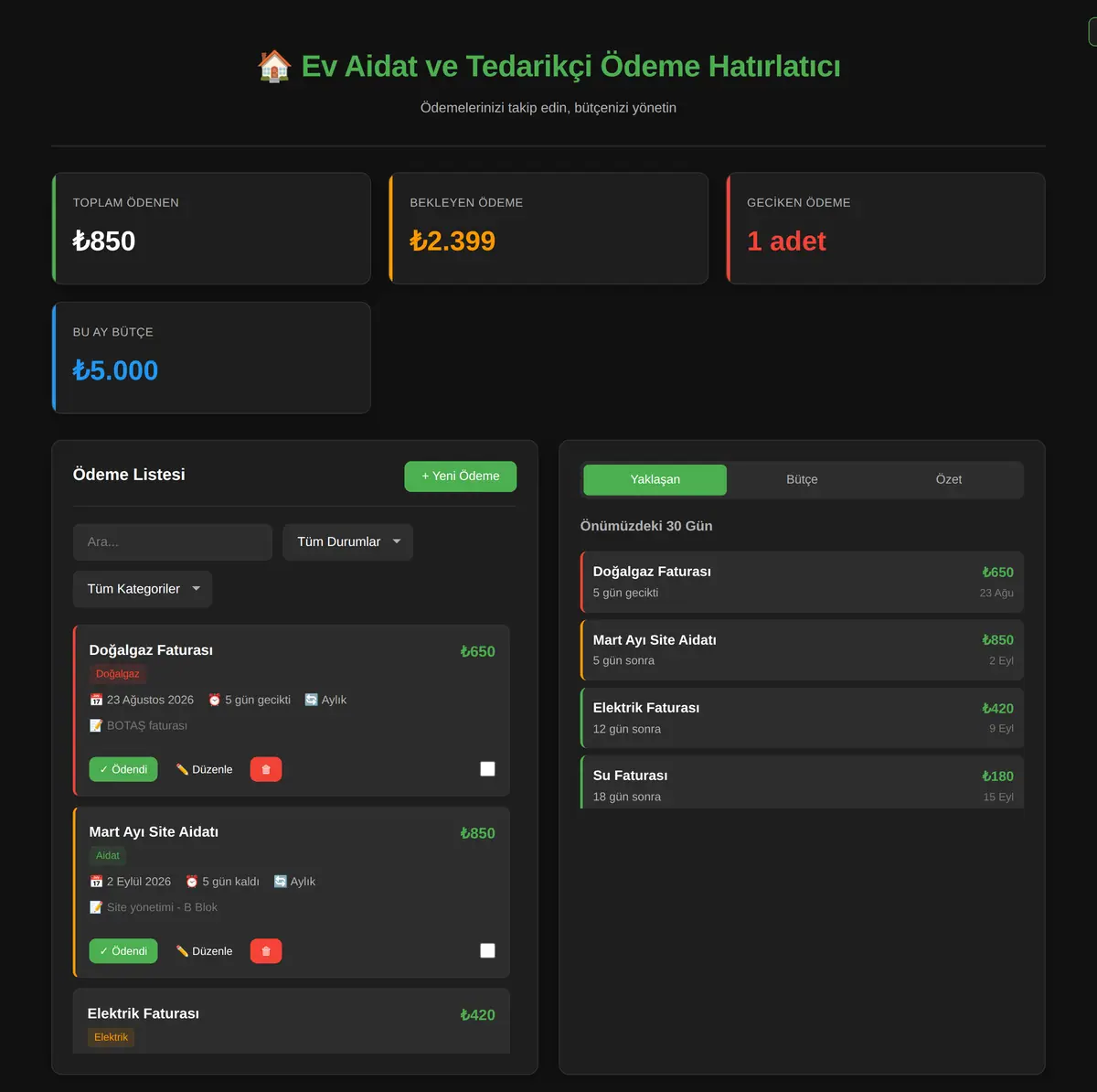Click the Geciken Ödeme 1 adet stat card
Screen dimensions: 1097x1092
(x=886, y=229)
